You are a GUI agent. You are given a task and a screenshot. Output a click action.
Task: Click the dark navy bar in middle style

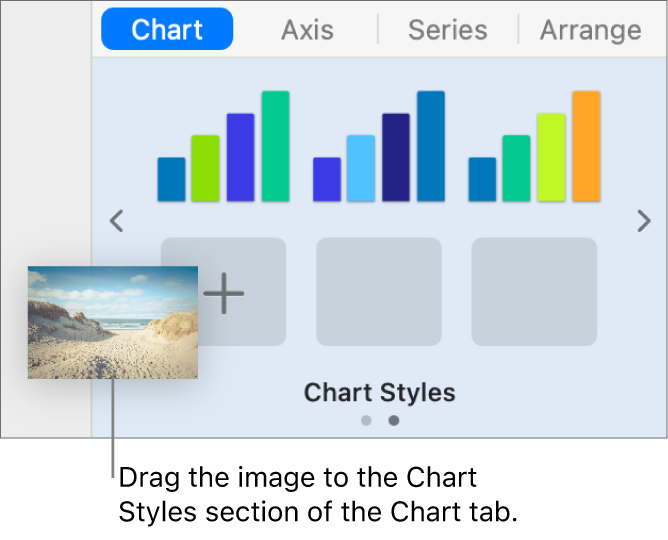[x=396, y=157]
